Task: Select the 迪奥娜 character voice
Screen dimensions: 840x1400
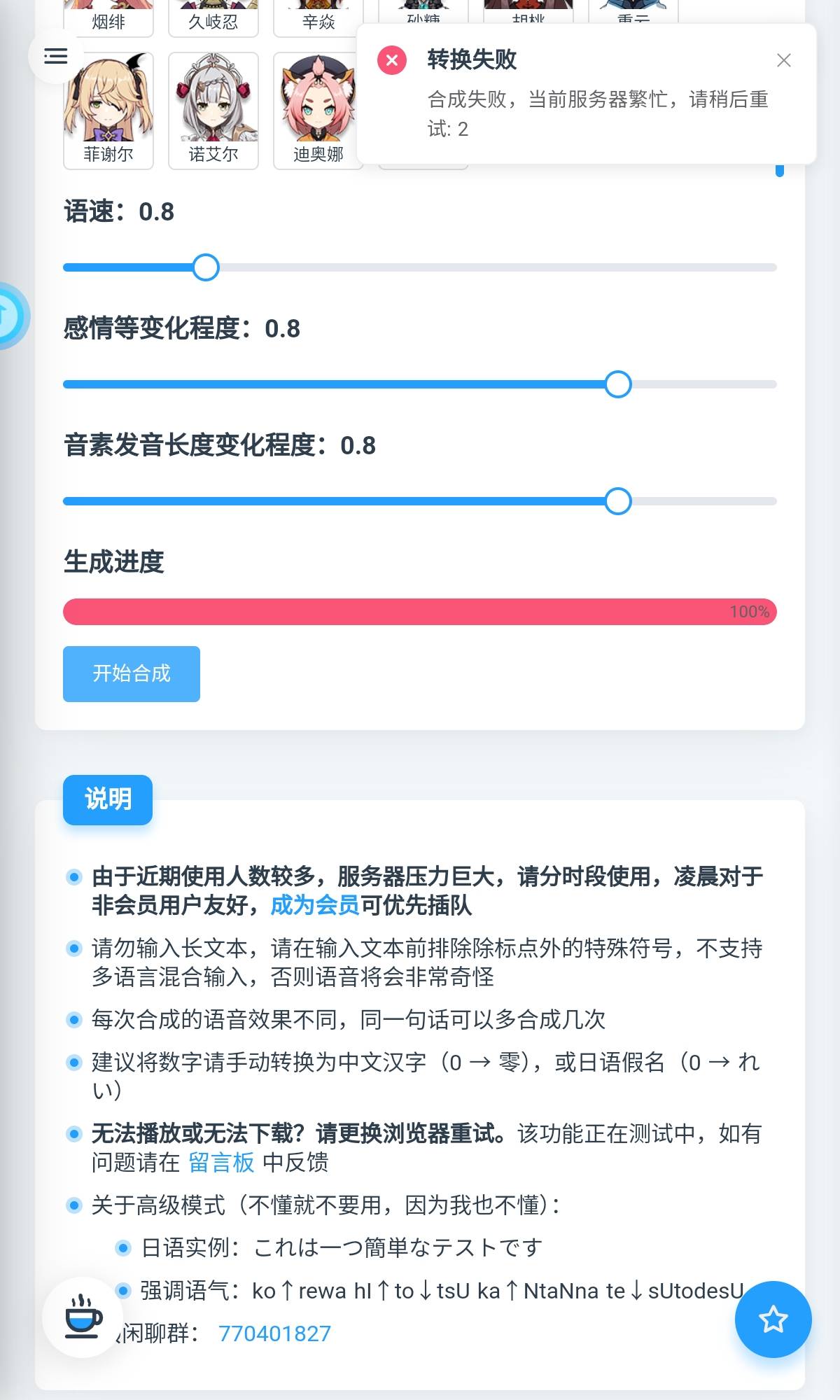Action: click(x=317, y=111)
